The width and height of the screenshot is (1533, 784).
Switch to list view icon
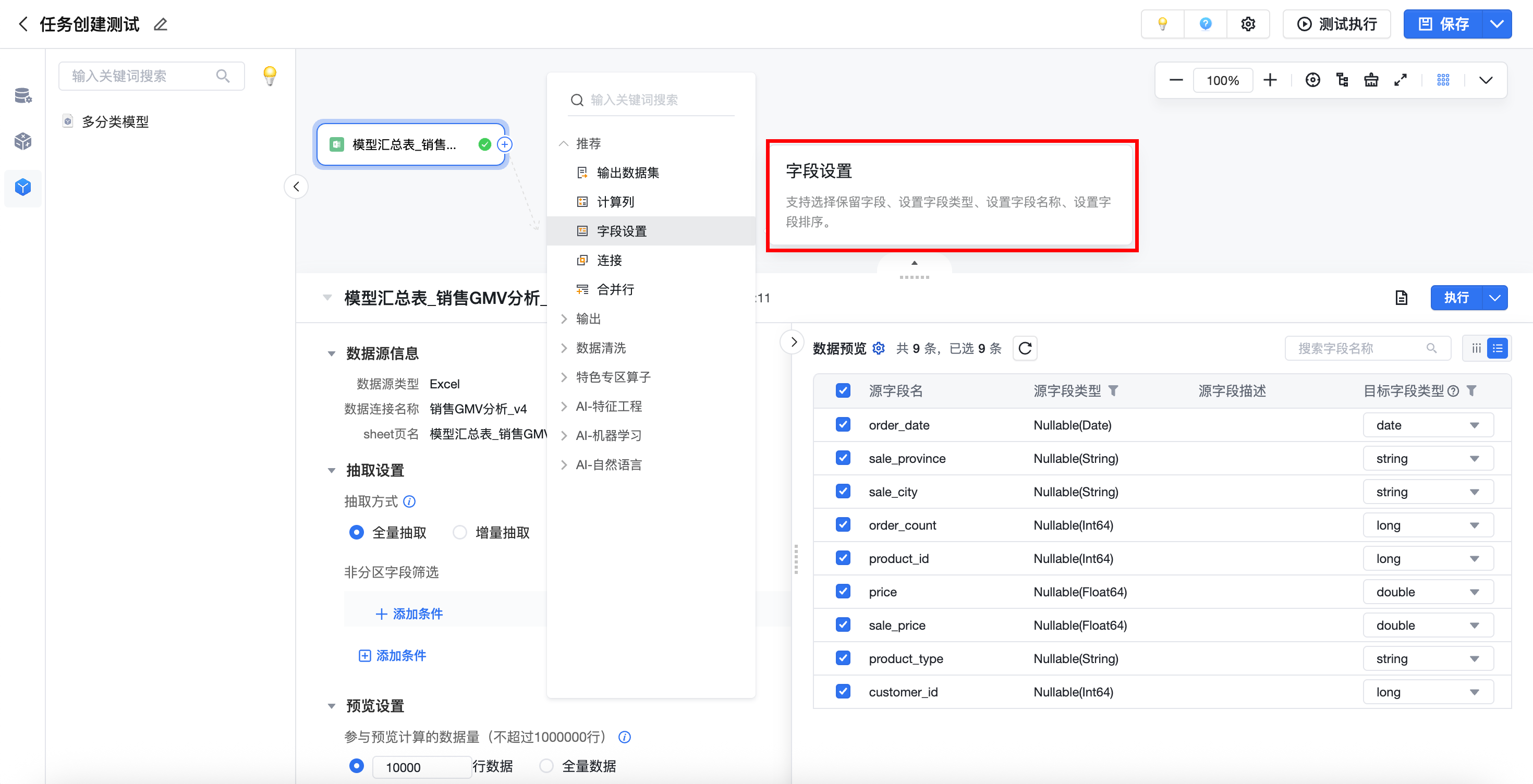tap(1498, 349)
